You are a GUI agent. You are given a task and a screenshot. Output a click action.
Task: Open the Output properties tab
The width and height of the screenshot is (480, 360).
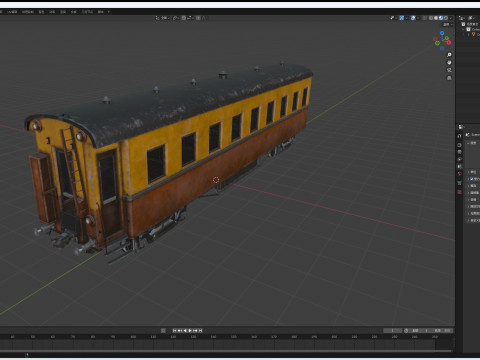[x=460, y=152]
